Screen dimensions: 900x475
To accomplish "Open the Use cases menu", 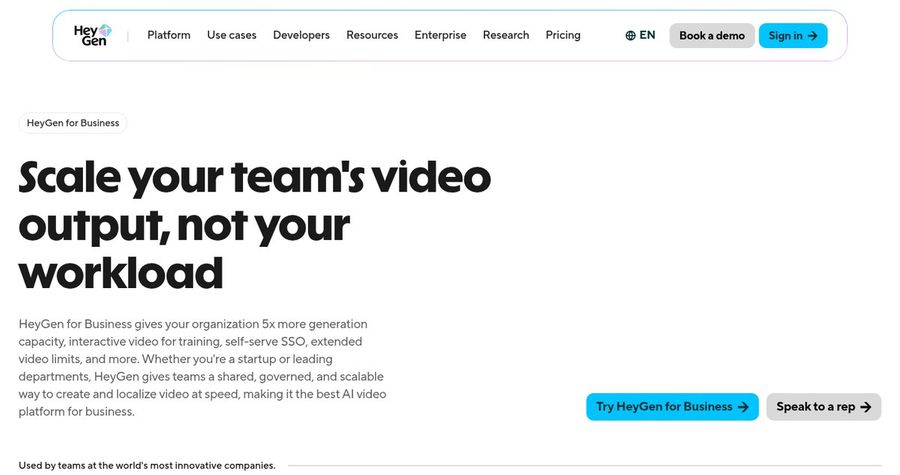I will pyautogui.click(x=232, y=35).
